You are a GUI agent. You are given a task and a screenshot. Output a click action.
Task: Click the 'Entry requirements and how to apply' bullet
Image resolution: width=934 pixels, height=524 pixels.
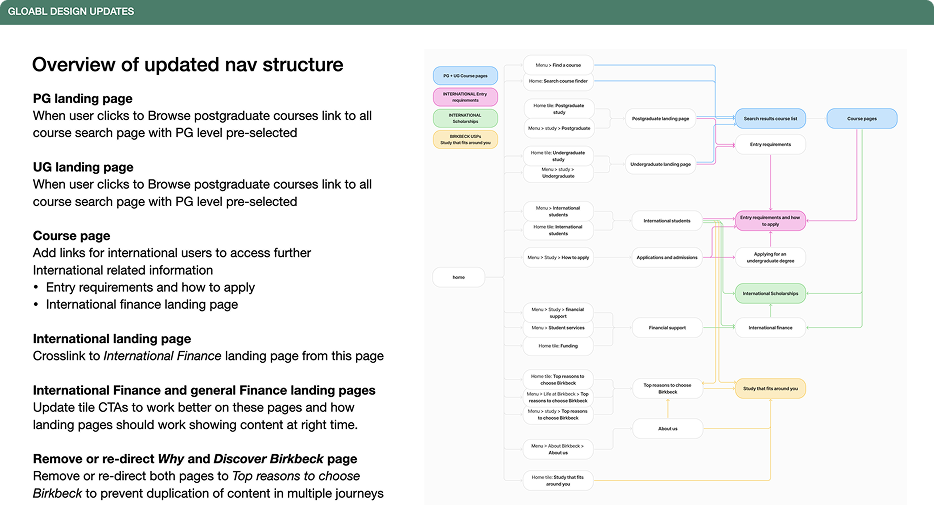[x=151, y=288]
